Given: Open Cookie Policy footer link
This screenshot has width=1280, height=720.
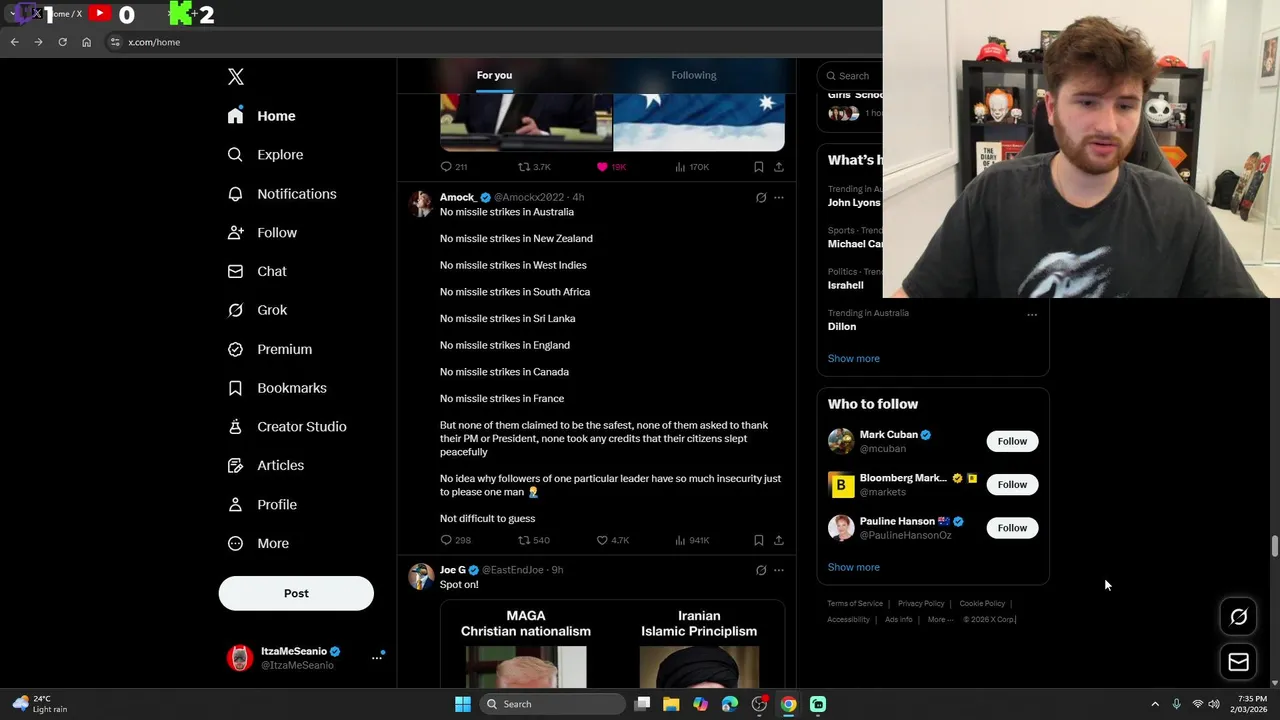Looking at the screenshot, I should click(x=982, y=604).
